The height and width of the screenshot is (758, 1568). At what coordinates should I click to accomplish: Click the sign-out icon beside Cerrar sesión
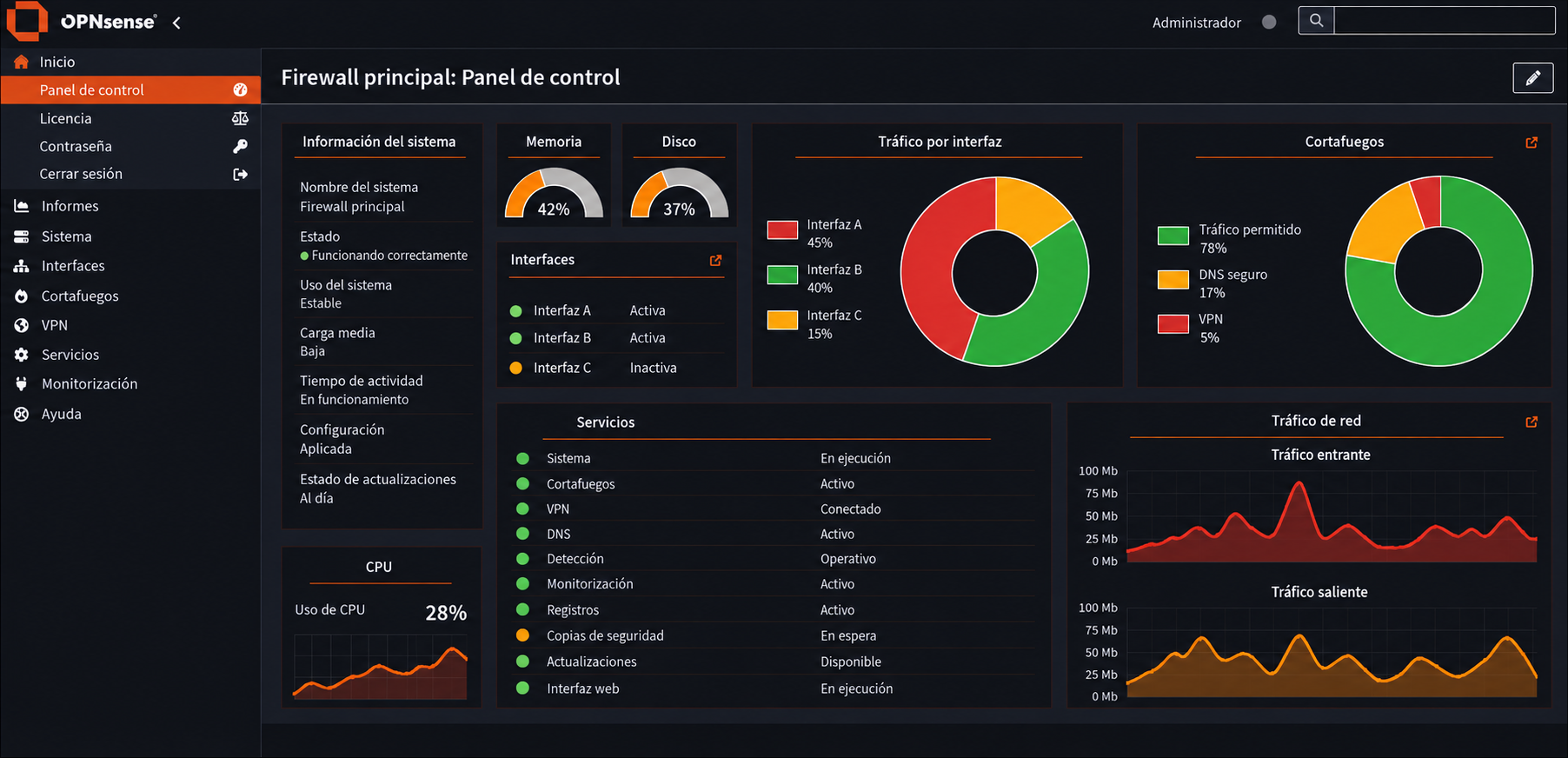240,174
